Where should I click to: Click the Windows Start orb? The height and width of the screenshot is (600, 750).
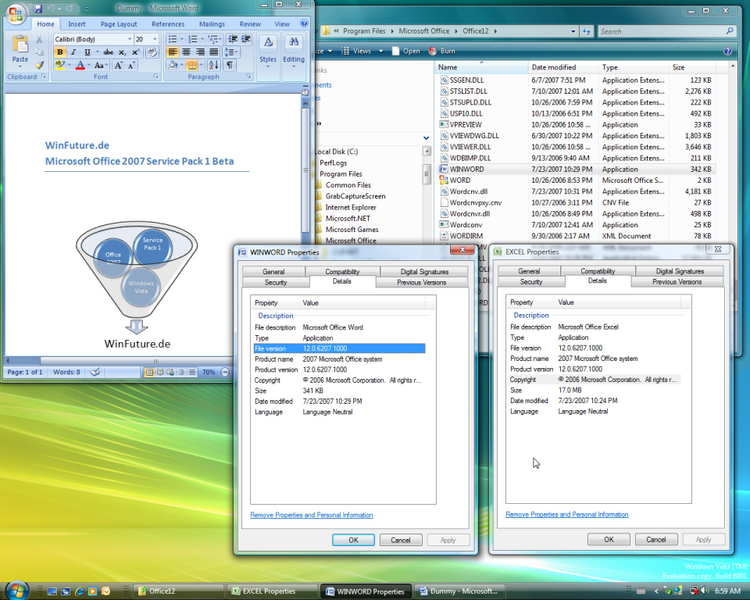pyautogui.click(x=15, y=590)
